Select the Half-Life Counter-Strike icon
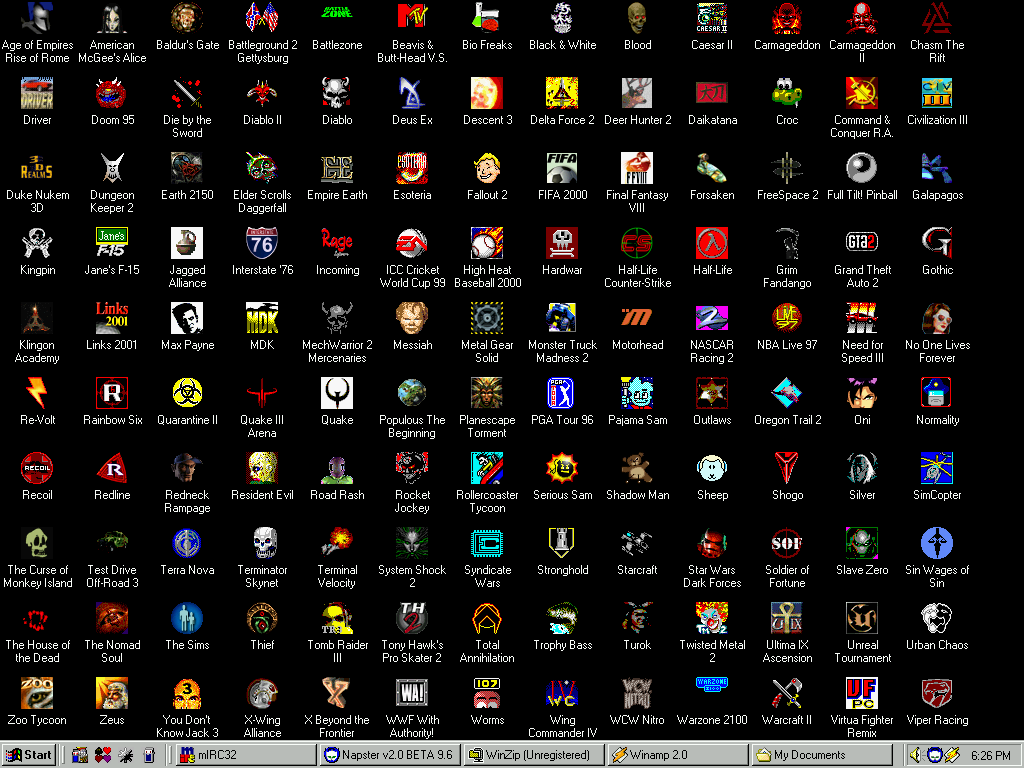 pos(637,244)
